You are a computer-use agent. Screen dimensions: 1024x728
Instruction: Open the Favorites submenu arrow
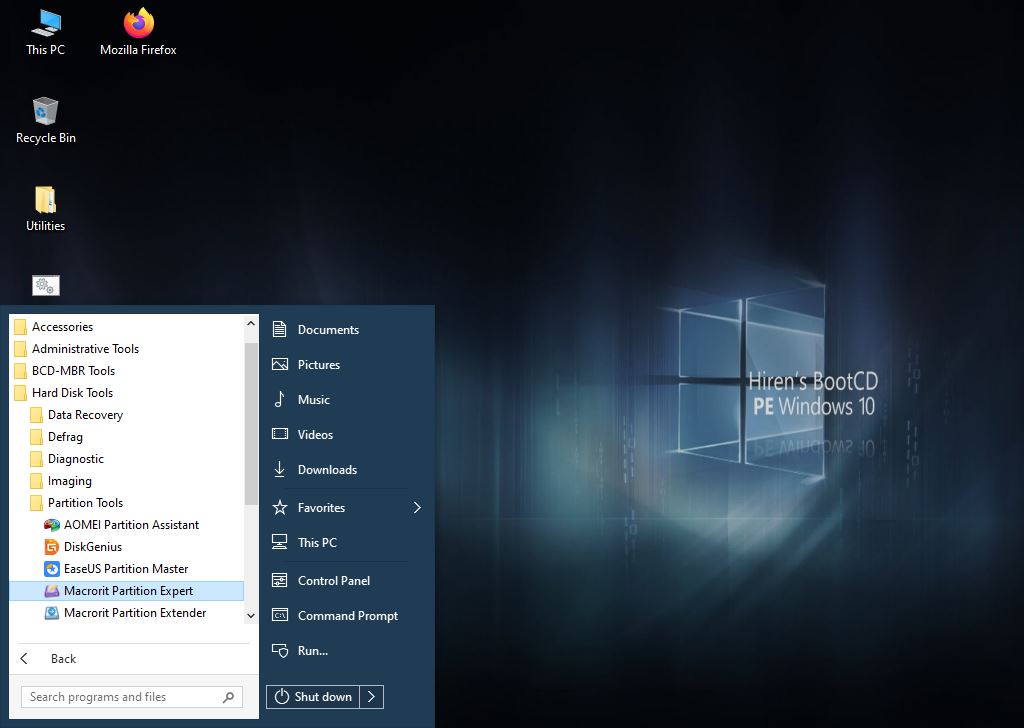pos(417,508)
